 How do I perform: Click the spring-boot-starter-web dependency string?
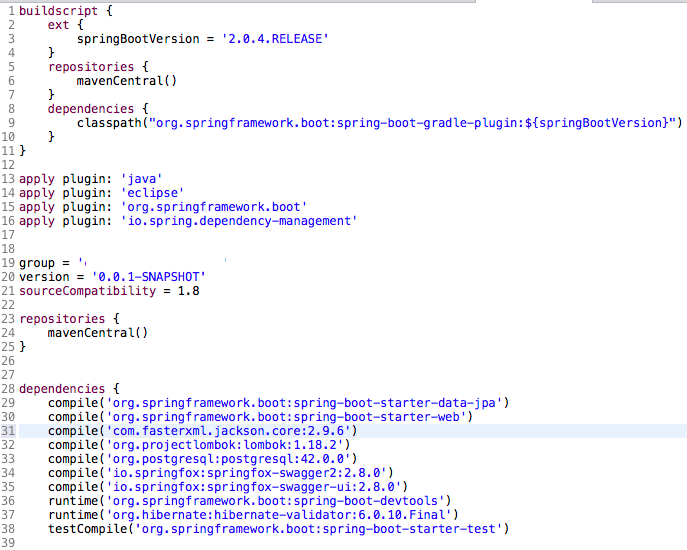click(x=286, y=417)
